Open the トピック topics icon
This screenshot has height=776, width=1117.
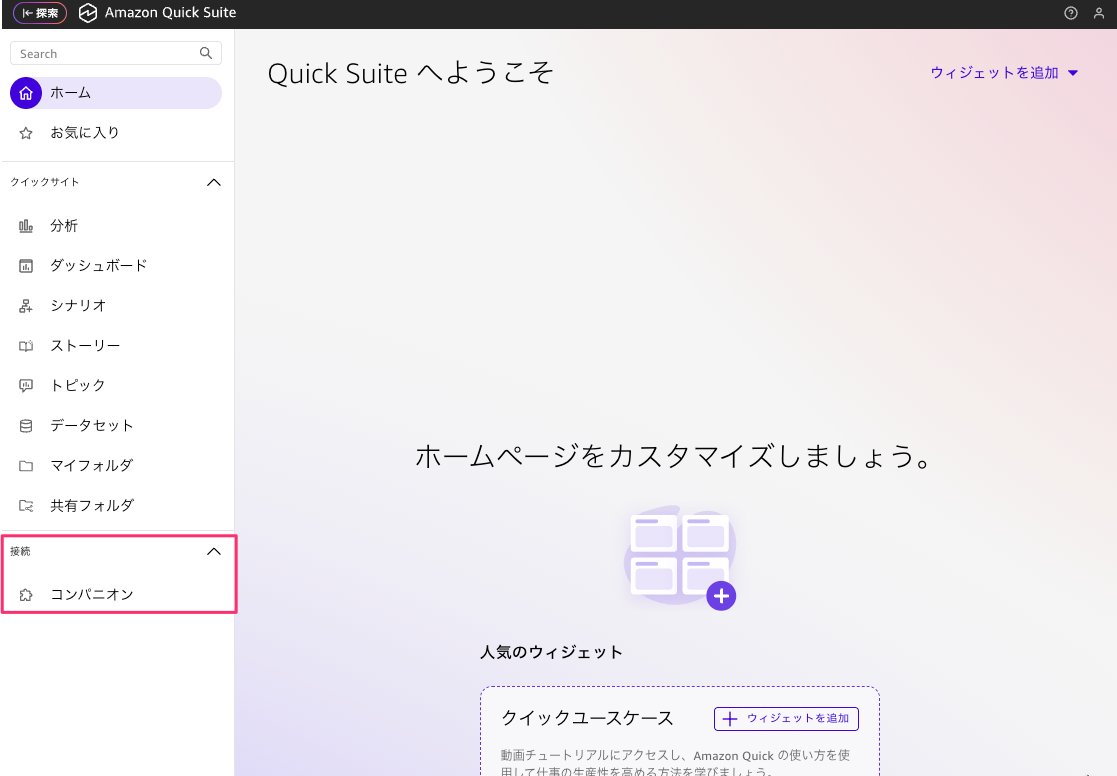[26, 386]
